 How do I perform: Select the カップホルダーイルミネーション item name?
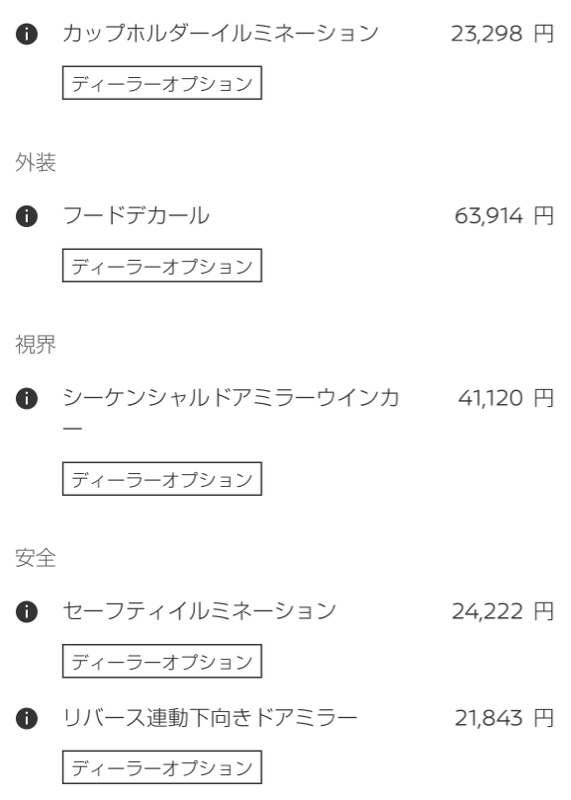(220, 34)
